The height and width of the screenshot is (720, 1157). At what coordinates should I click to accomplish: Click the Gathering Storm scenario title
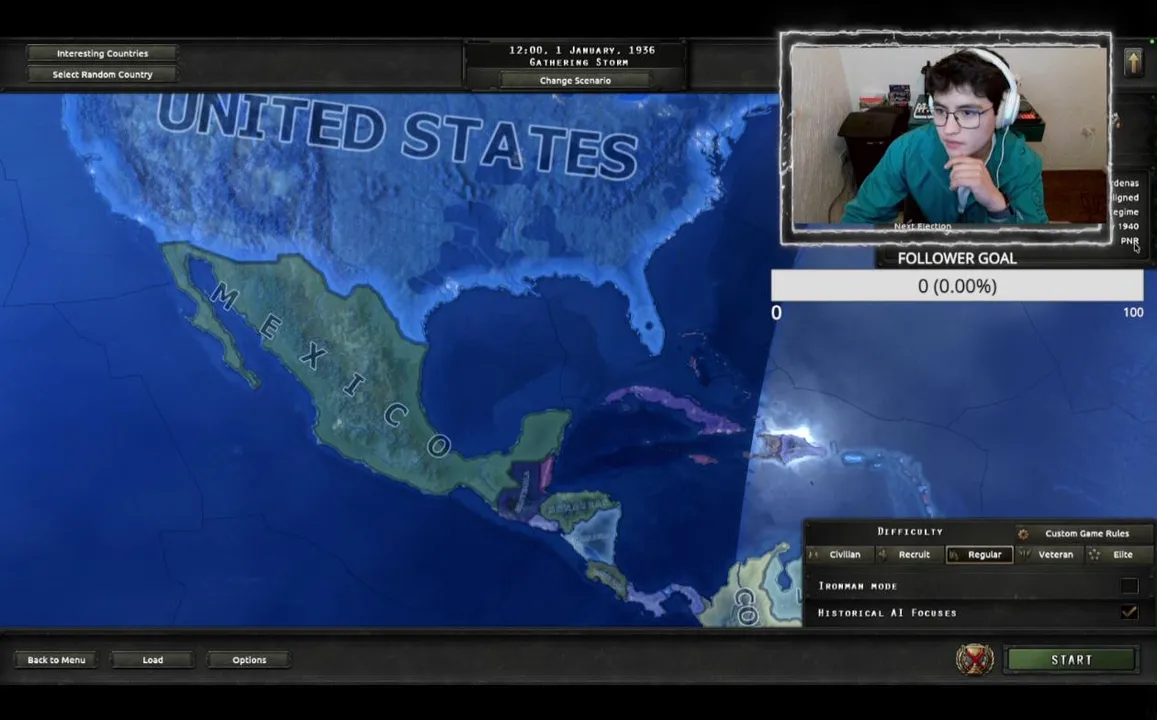tap(579, 63)
